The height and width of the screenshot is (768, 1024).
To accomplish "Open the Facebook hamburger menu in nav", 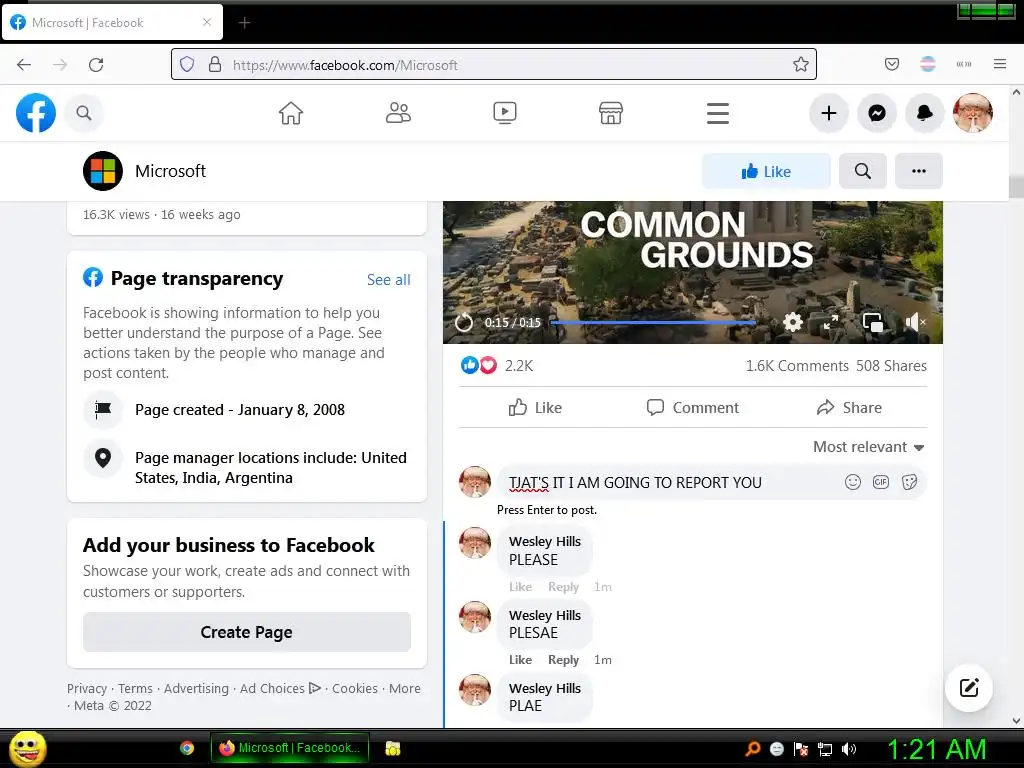I will coord(718,113).
